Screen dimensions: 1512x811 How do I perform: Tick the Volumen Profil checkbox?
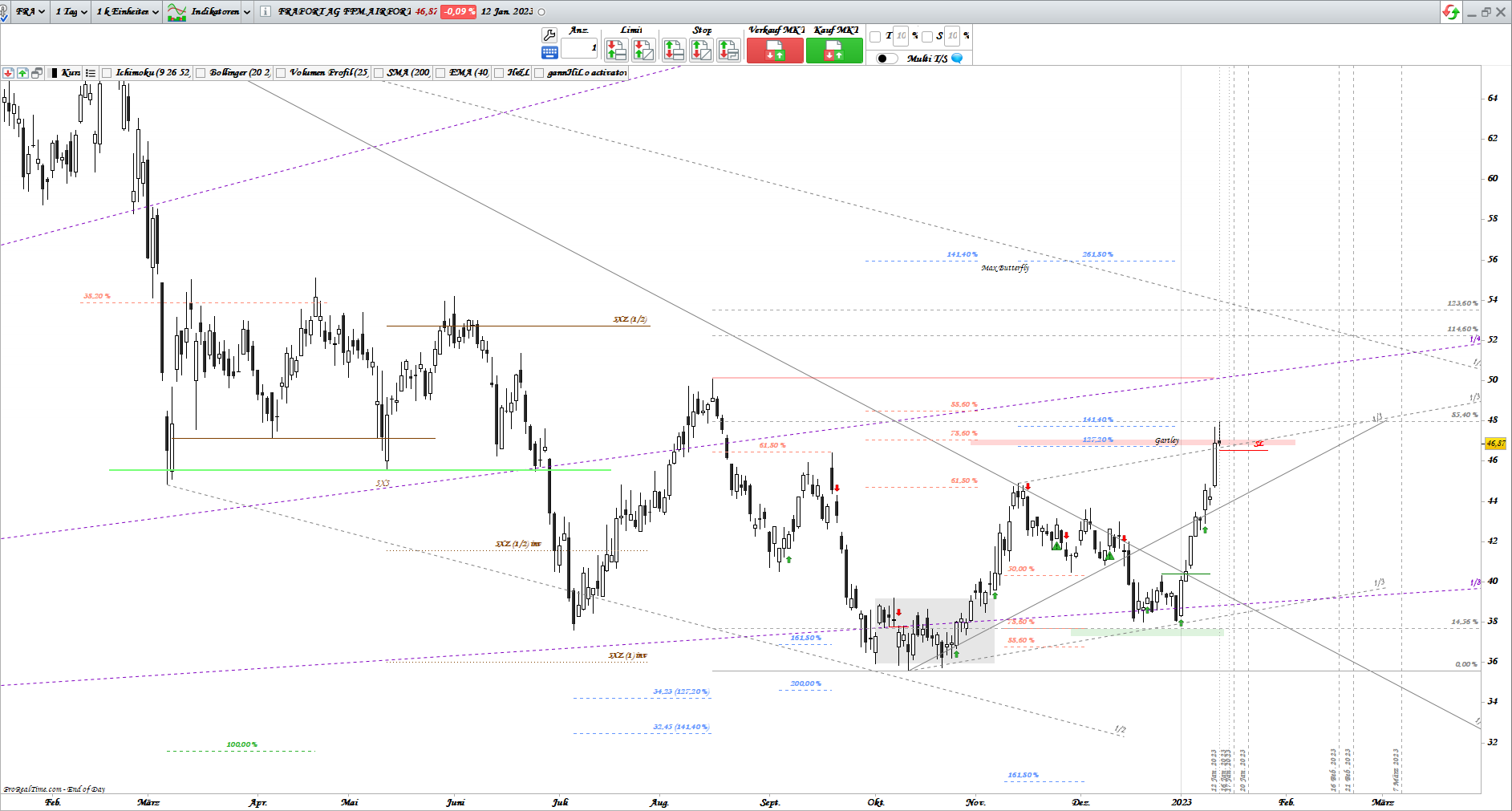point(281,73)
